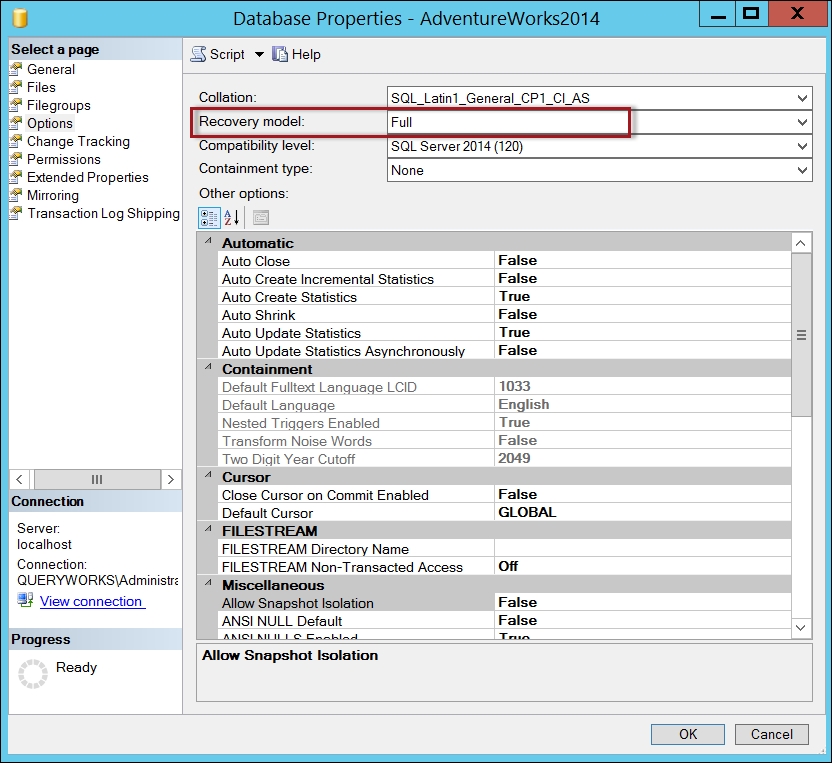Click the View connection icon

(25, 600)
